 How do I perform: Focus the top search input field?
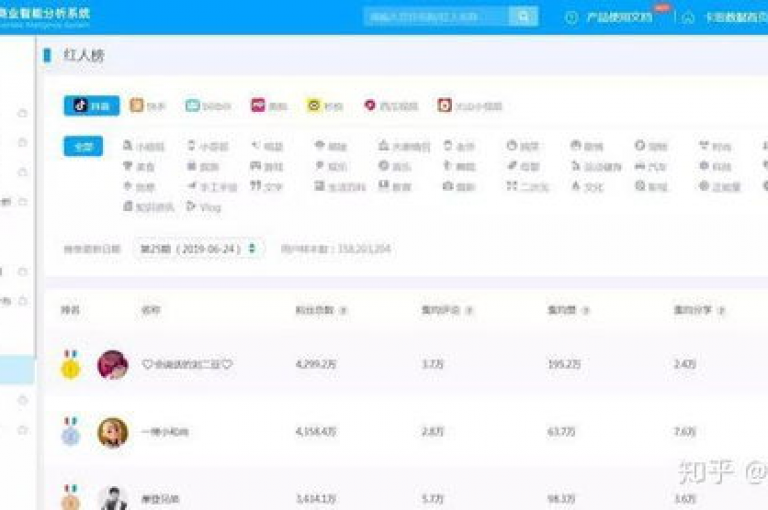click(x=436, y=17)
